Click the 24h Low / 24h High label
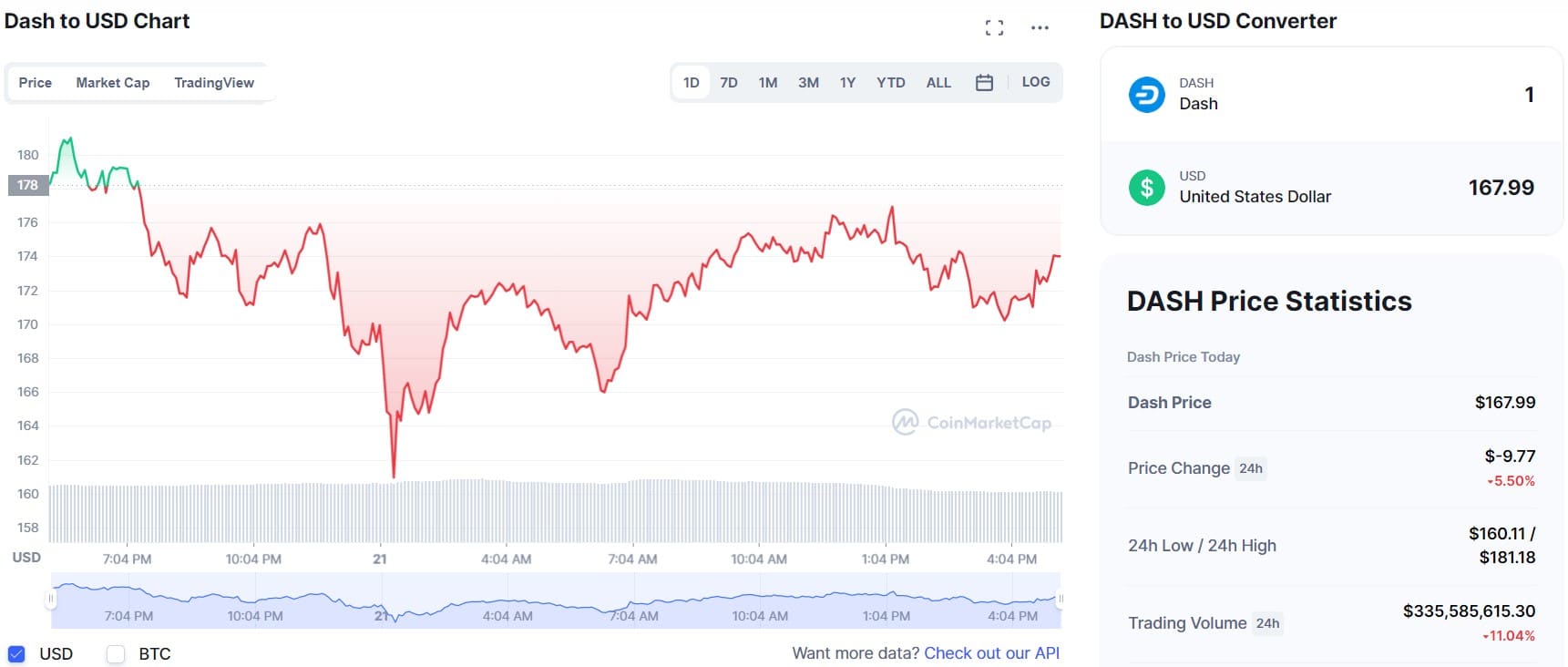Screen dimensions: 1568x667 coord(1202,546)
